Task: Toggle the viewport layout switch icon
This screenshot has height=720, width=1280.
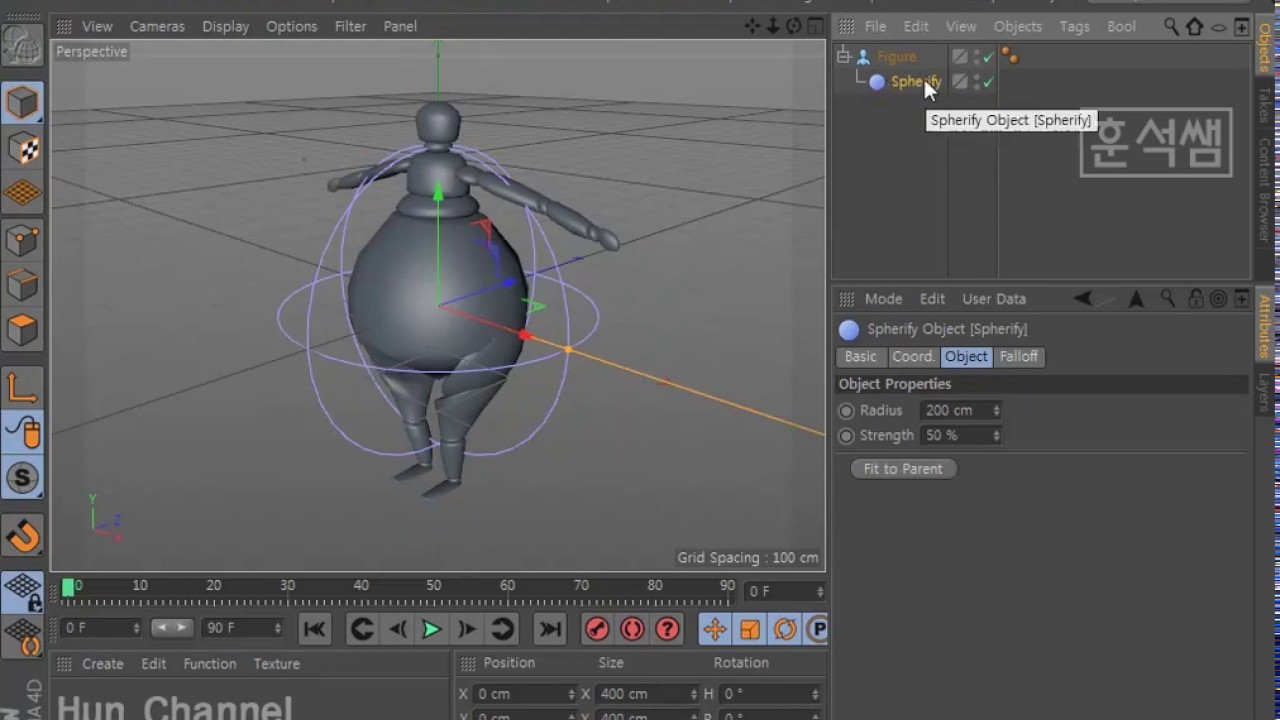Action: coord(814,26)
